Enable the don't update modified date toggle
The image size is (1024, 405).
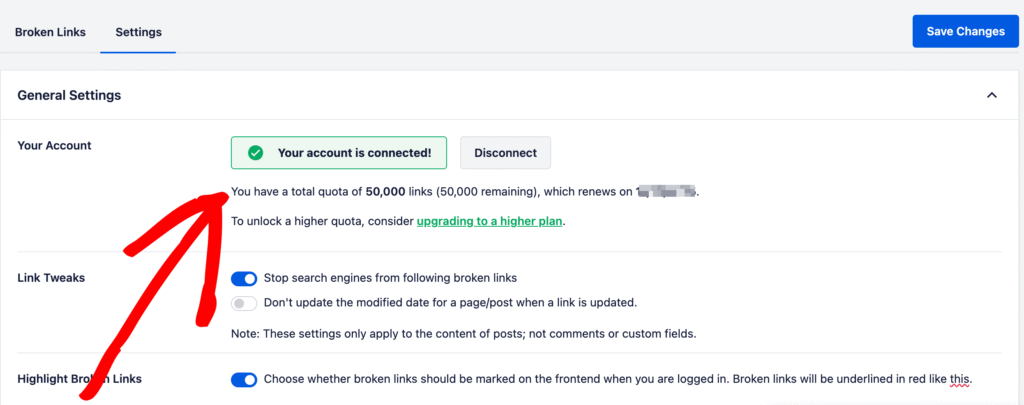(x=244, y=302)
